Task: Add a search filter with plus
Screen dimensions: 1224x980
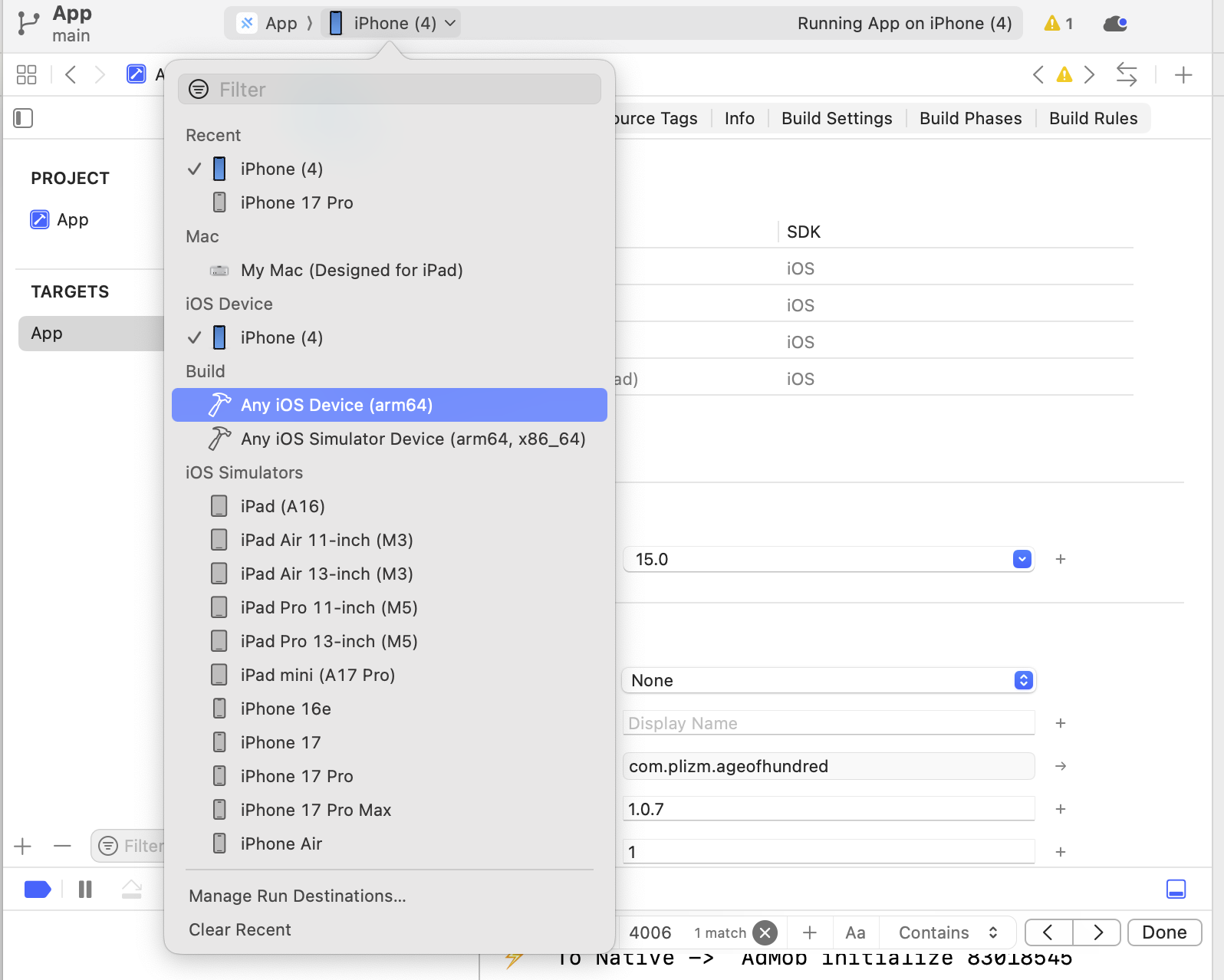Action: coord(809,932)
